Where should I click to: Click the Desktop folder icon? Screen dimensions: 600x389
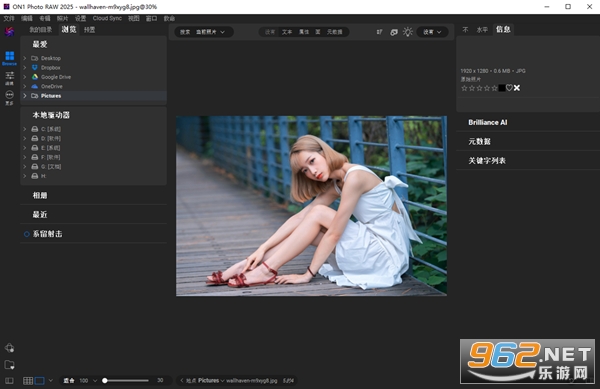click(x=35, y=58)
